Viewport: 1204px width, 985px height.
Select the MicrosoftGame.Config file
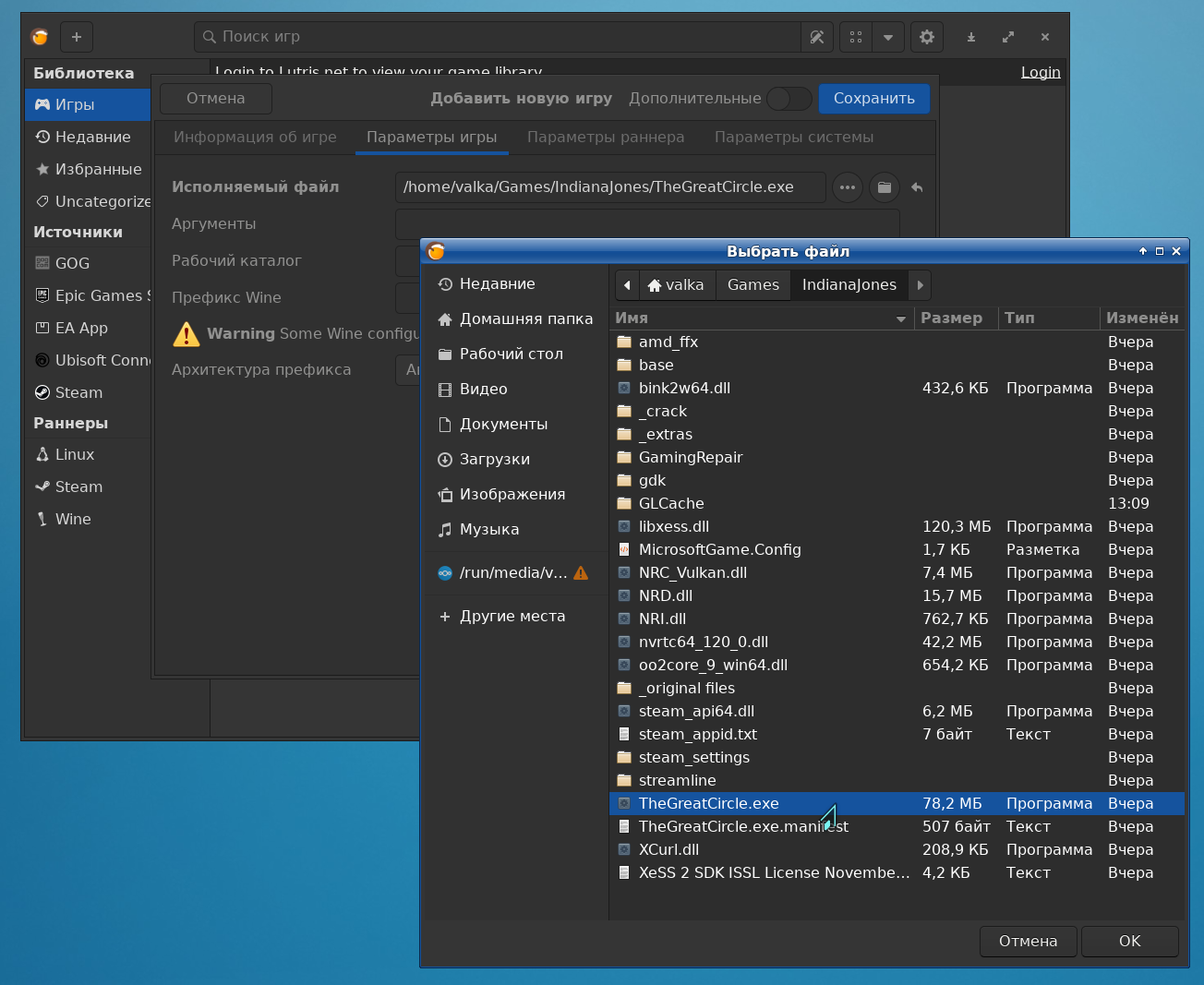[897, 549]
